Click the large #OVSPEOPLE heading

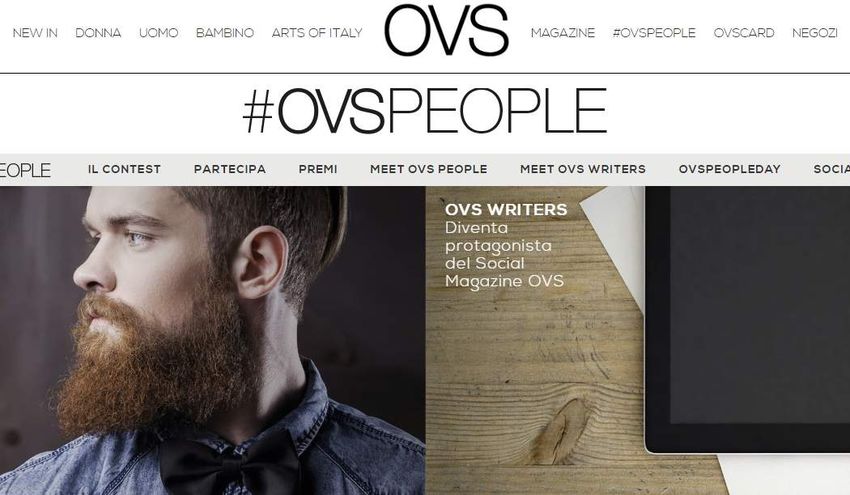pyautogui.click(x=424, y=111)
